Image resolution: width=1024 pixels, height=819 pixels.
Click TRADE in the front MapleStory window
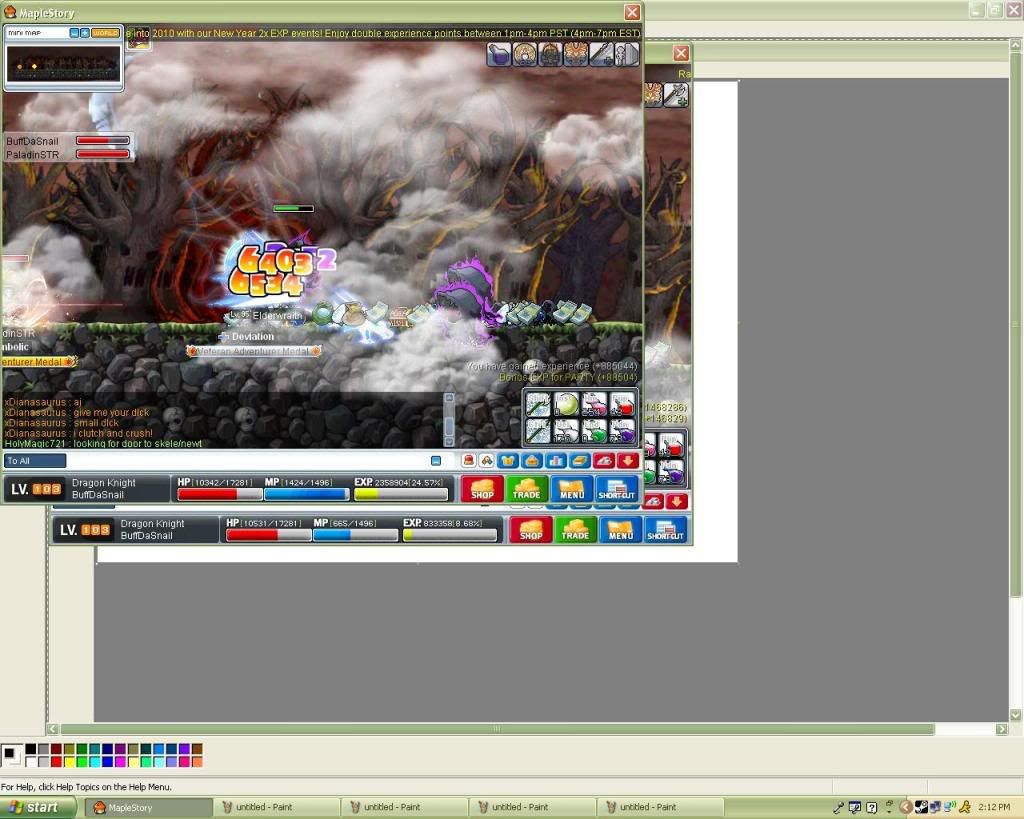(x=526, y=489)
